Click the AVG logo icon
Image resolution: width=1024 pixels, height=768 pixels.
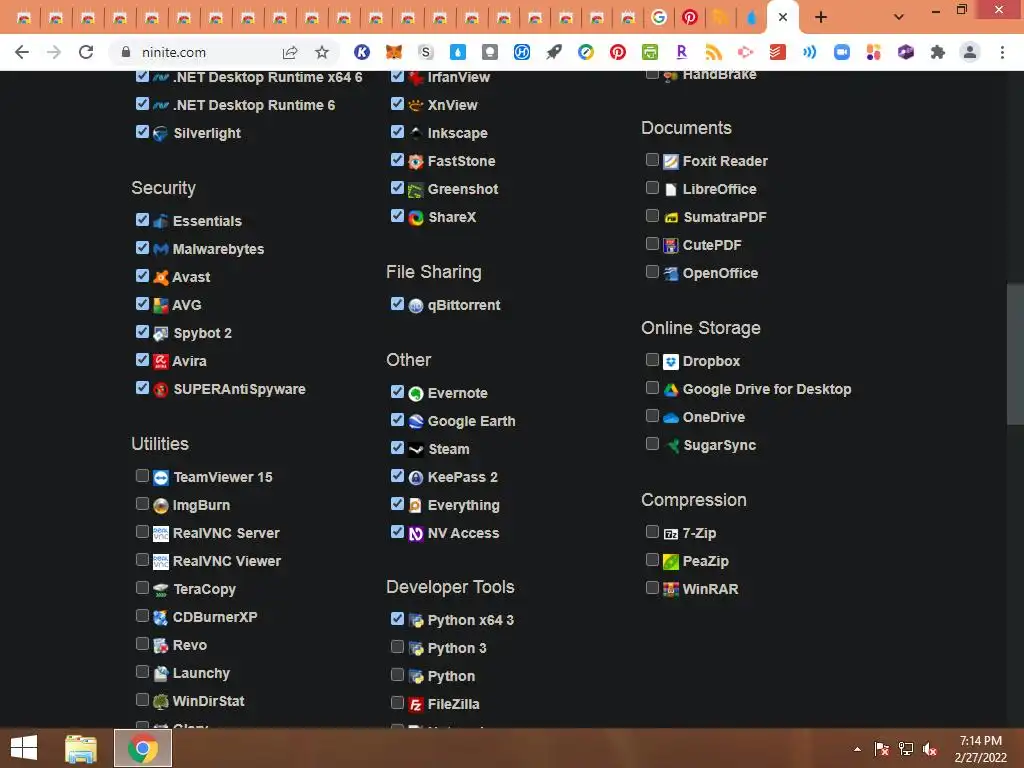point(161,305)
